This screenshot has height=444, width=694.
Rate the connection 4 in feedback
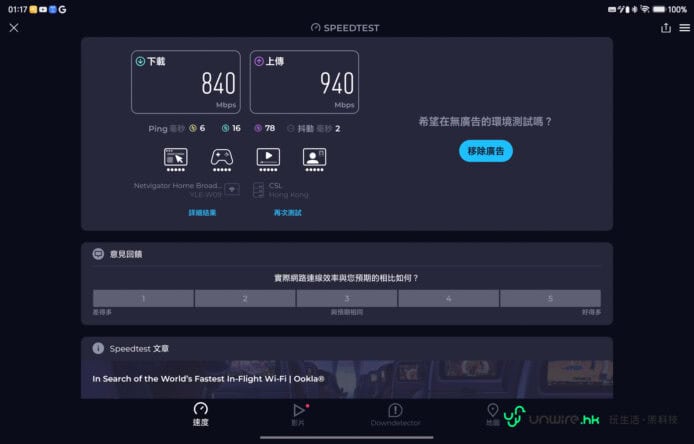(448, 298)
